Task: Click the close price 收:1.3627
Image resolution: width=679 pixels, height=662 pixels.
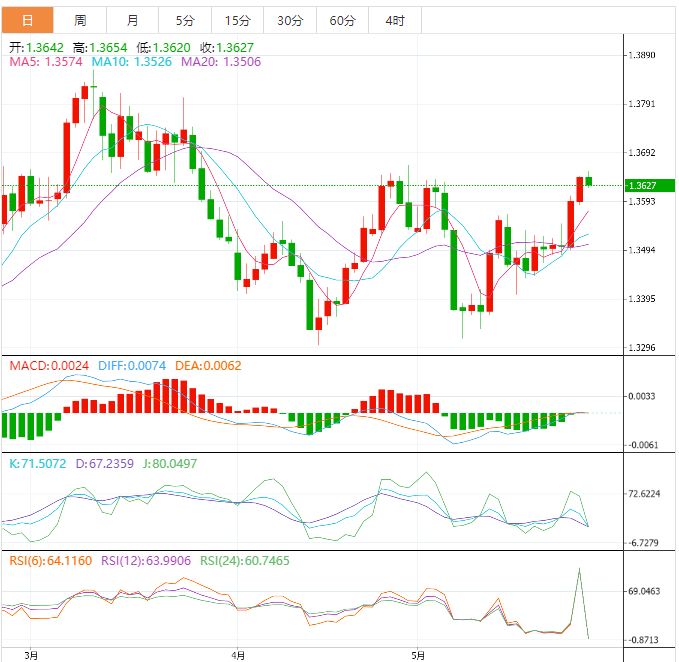Action: point(227,48)
